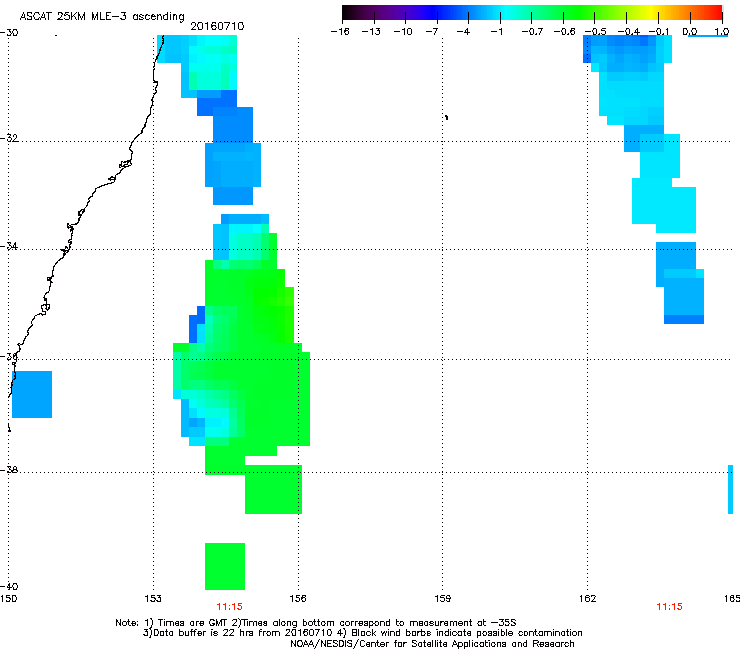Screen dimensions: 740x650
Task: Click the color scale label "-16"
Action: [x=340, y=32]
